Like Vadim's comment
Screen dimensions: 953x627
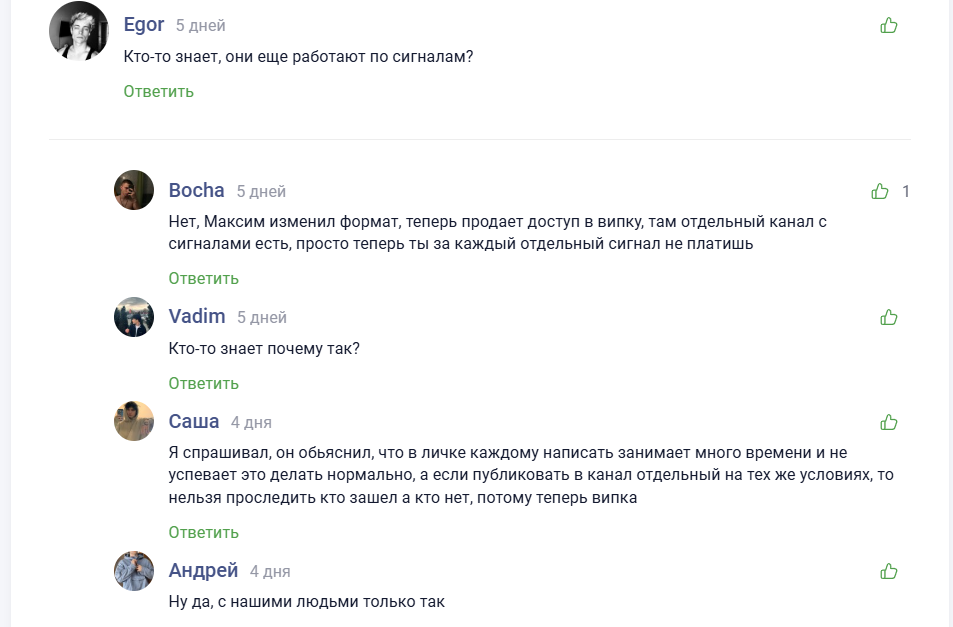click(x=888, y=317)
